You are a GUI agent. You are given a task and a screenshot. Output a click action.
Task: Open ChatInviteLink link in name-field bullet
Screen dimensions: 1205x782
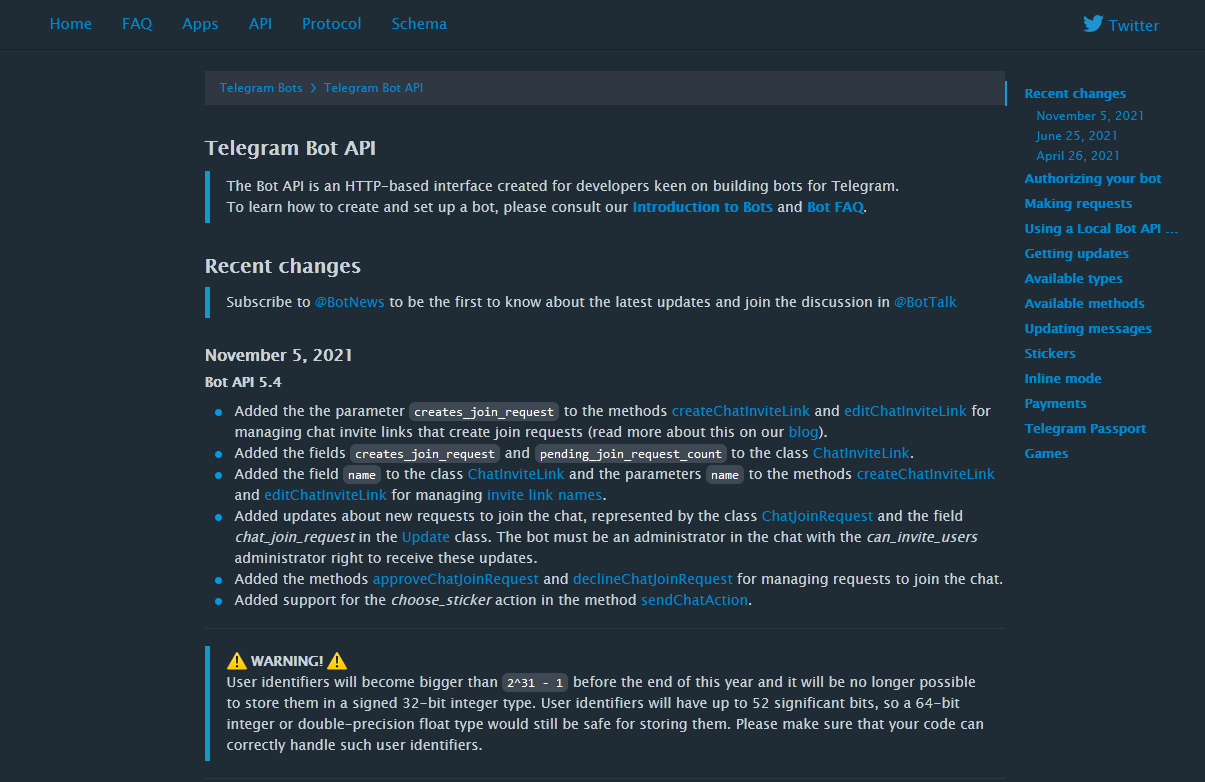pyautogui.click(x=516, y=474)
